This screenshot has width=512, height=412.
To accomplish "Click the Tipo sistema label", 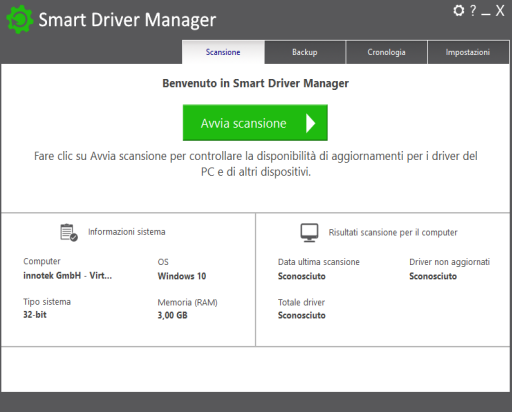I will coord(47,302).
